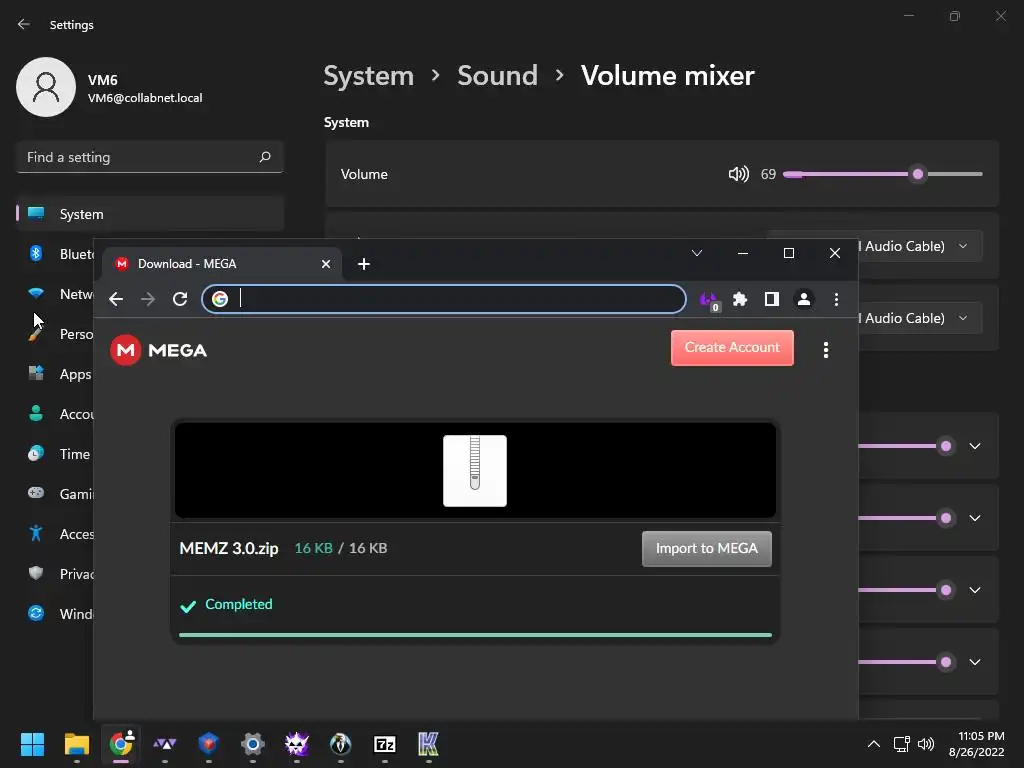Open the Chrome profile avatar
1024x768 pixels.
tap(804, 299)
